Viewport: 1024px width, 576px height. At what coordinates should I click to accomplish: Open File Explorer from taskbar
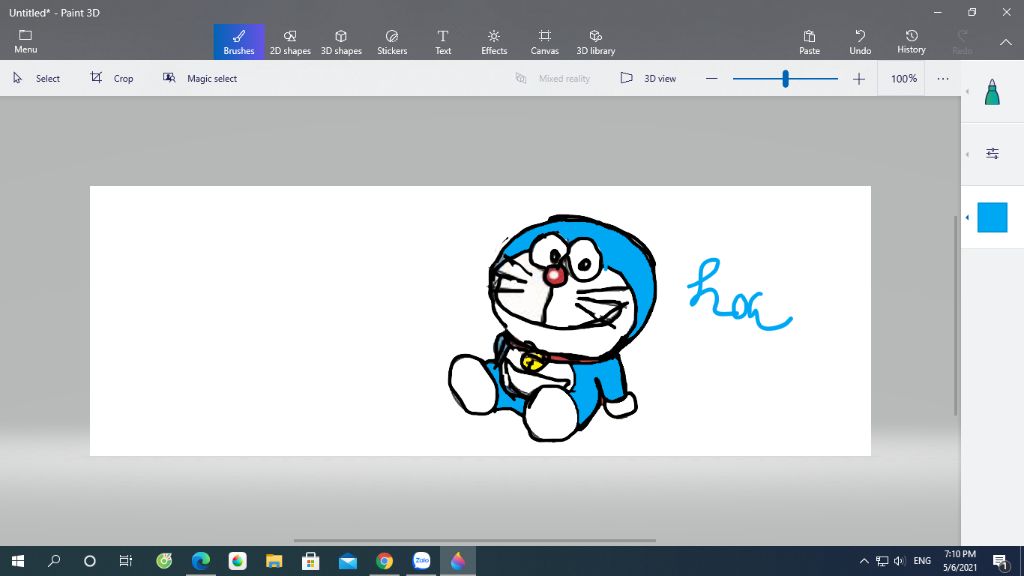[x=274, y=561]
